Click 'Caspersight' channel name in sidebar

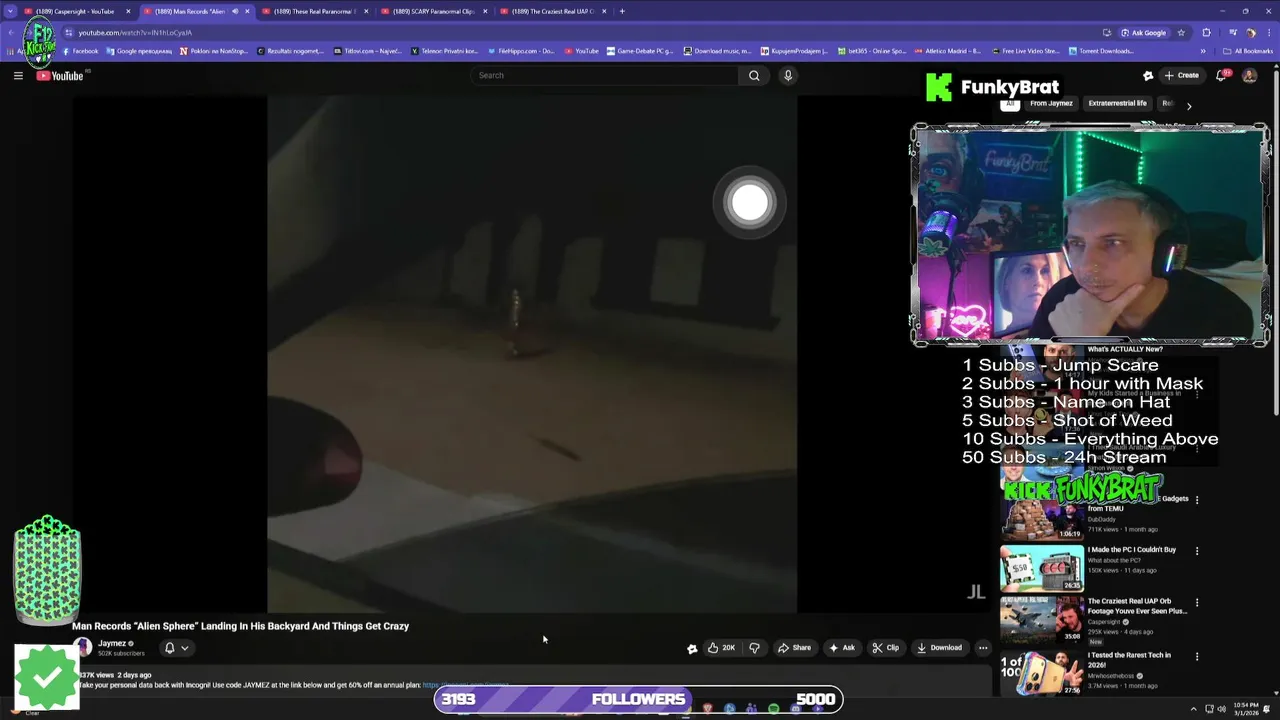click(x=1105, y=621)
